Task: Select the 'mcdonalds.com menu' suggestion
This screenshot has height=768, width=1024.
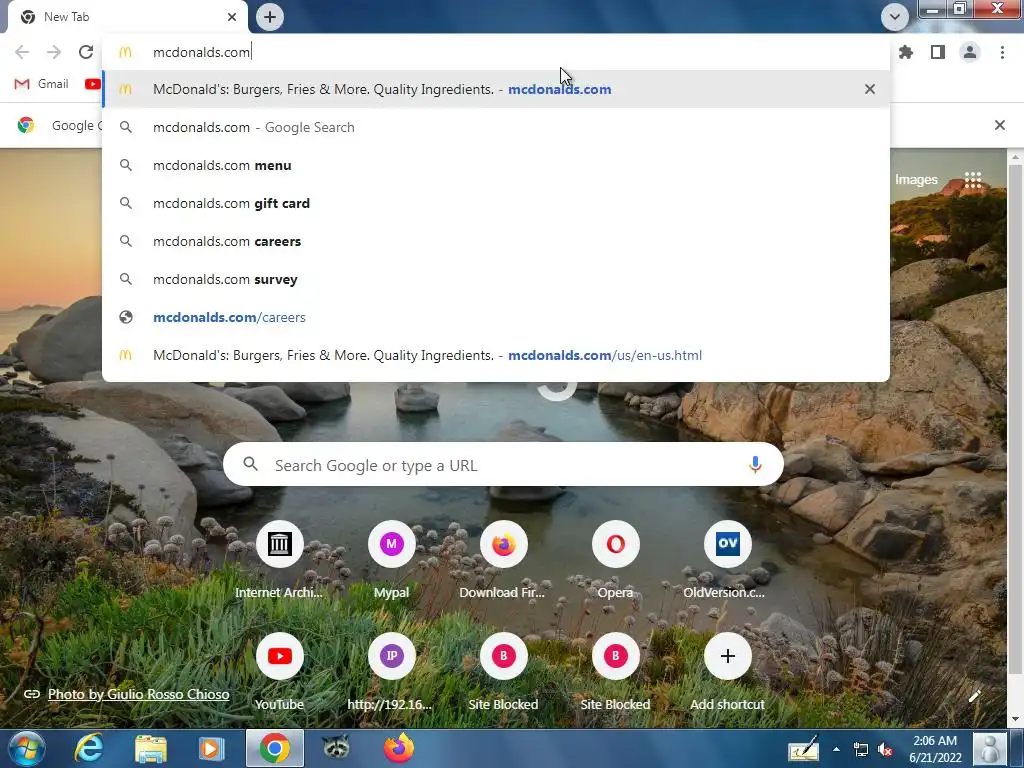Action: (x=496, y=165)
